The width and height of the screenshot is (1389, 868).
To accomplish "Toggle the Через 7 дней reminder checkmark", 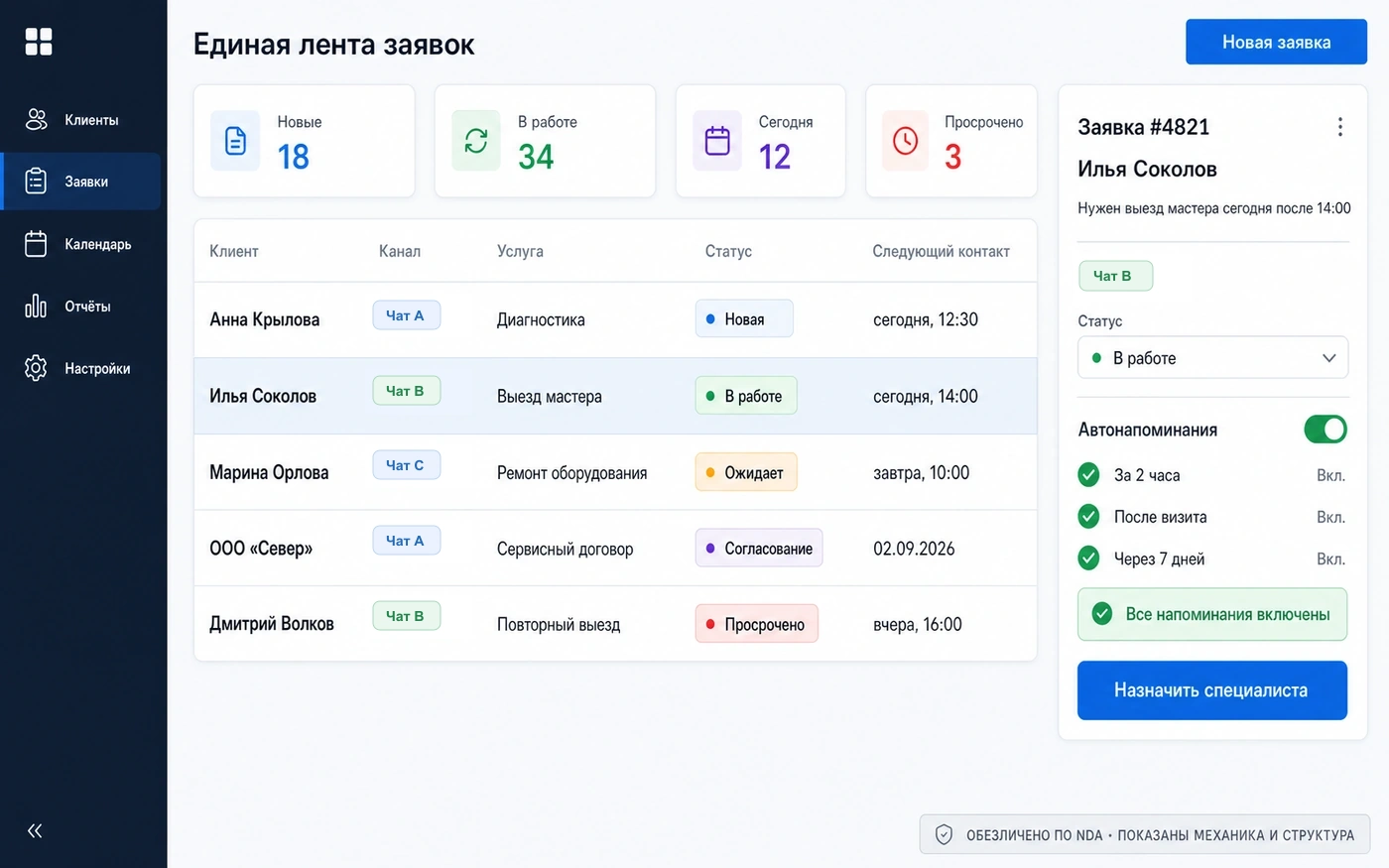I will (1089, 558).
